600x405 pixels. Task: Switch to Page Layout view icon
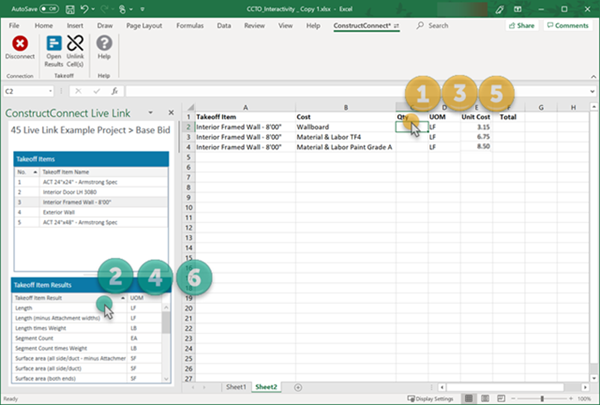[485, 398]
